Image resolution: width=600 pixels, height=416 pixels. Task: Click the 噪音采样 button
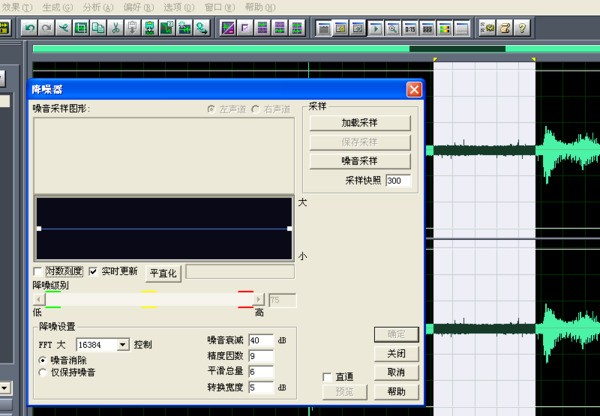360,160
